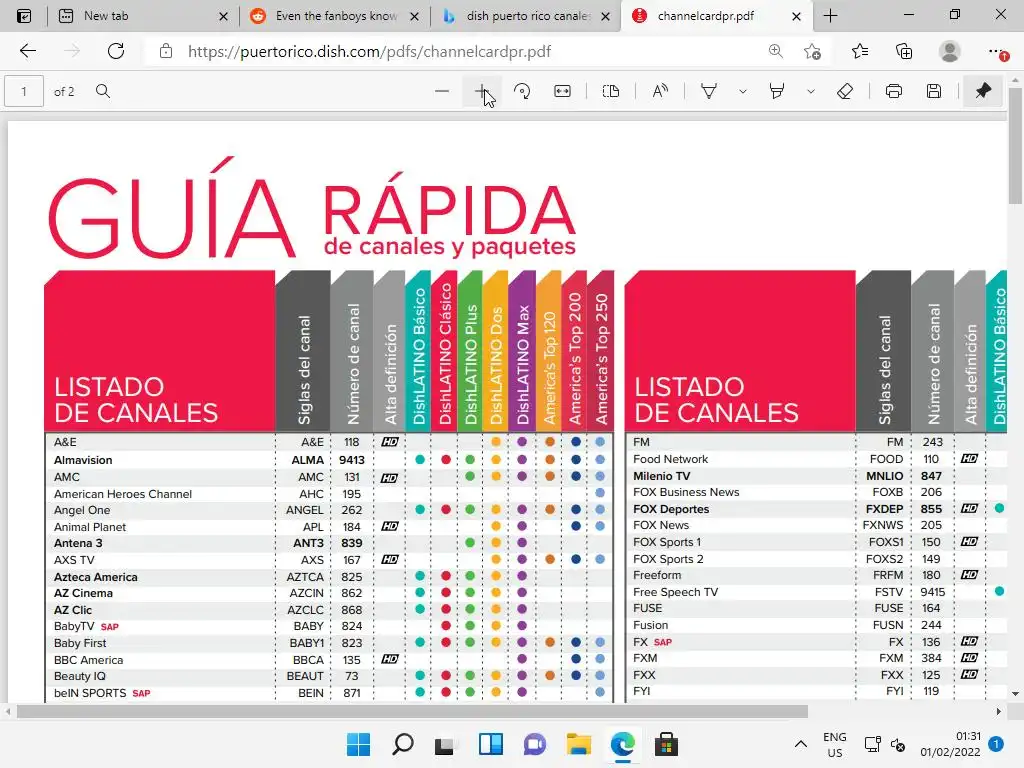Click FOX Business News text
Screen dimensions: 1024x768
pos(686,492)
